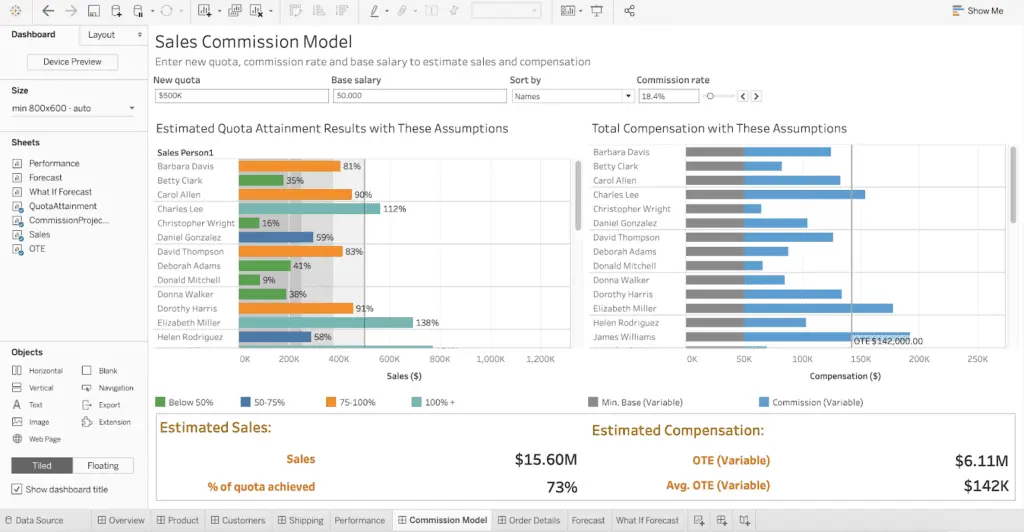Click the Show Me button
The width and height of the screenshot is (1024, 532).
click(977, 11)
